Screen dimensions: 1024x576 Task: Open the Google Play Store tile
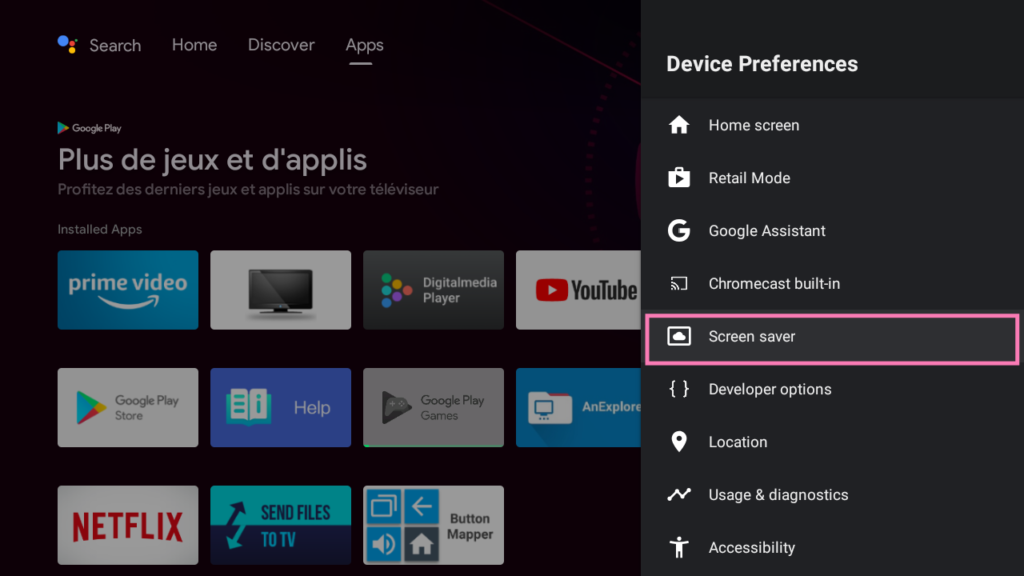pos(128,408)
